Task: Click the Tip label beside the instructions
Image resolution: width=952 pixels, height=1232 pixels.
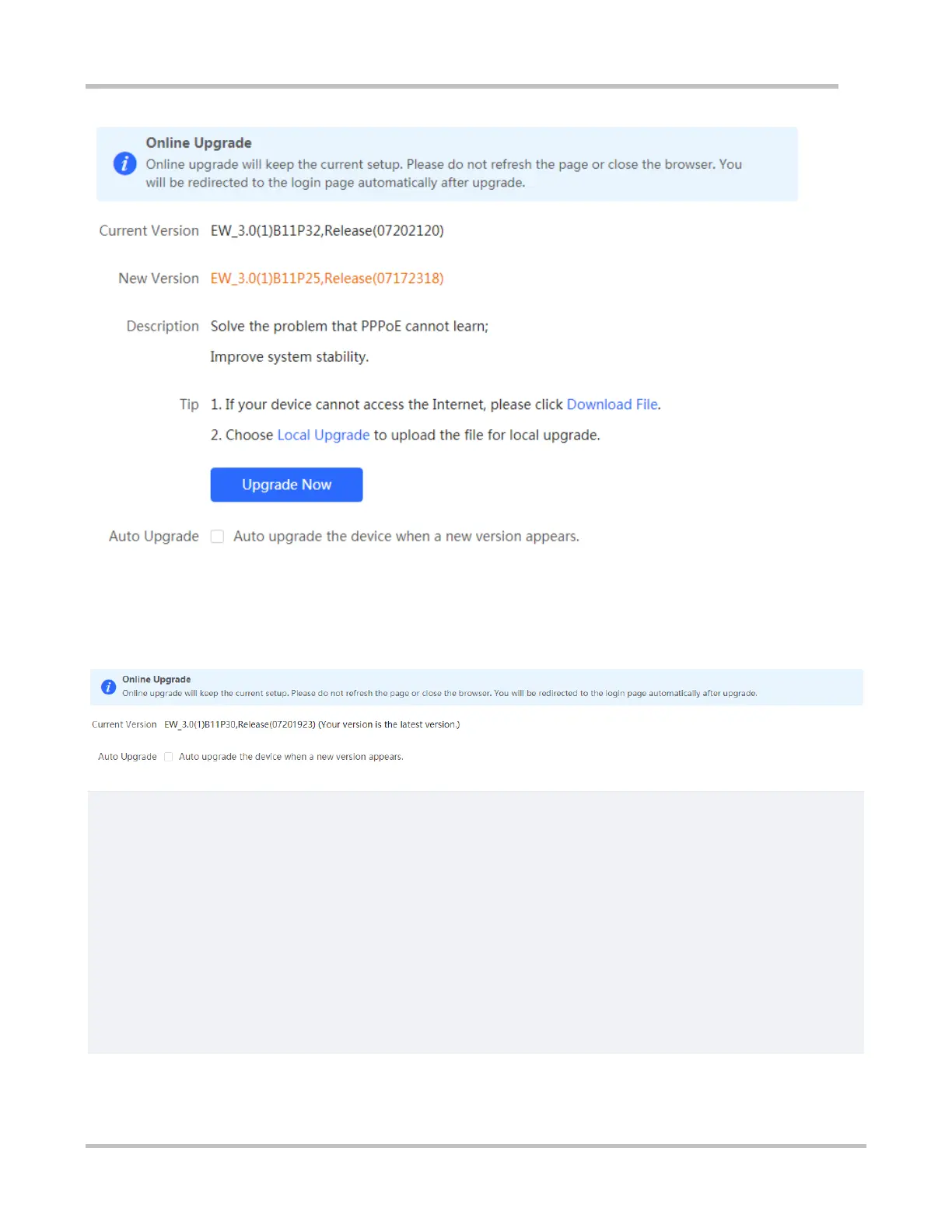Action: [x=189, y=404]
